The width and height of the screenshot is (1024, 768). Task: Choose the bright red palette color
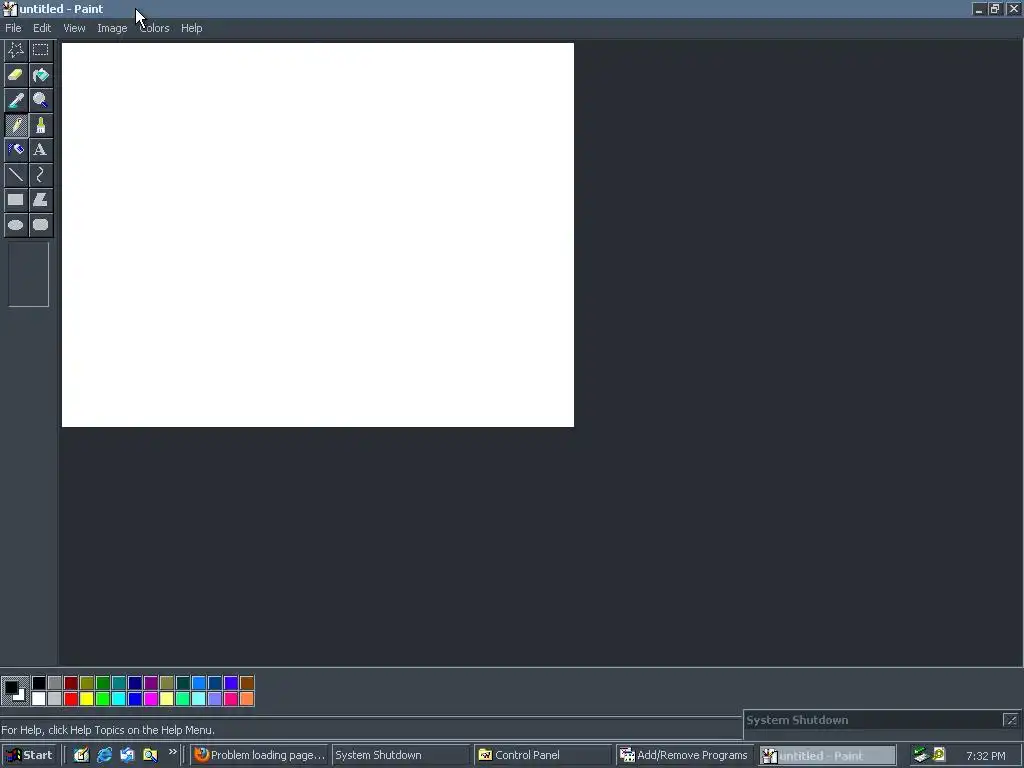pos(71,699)
